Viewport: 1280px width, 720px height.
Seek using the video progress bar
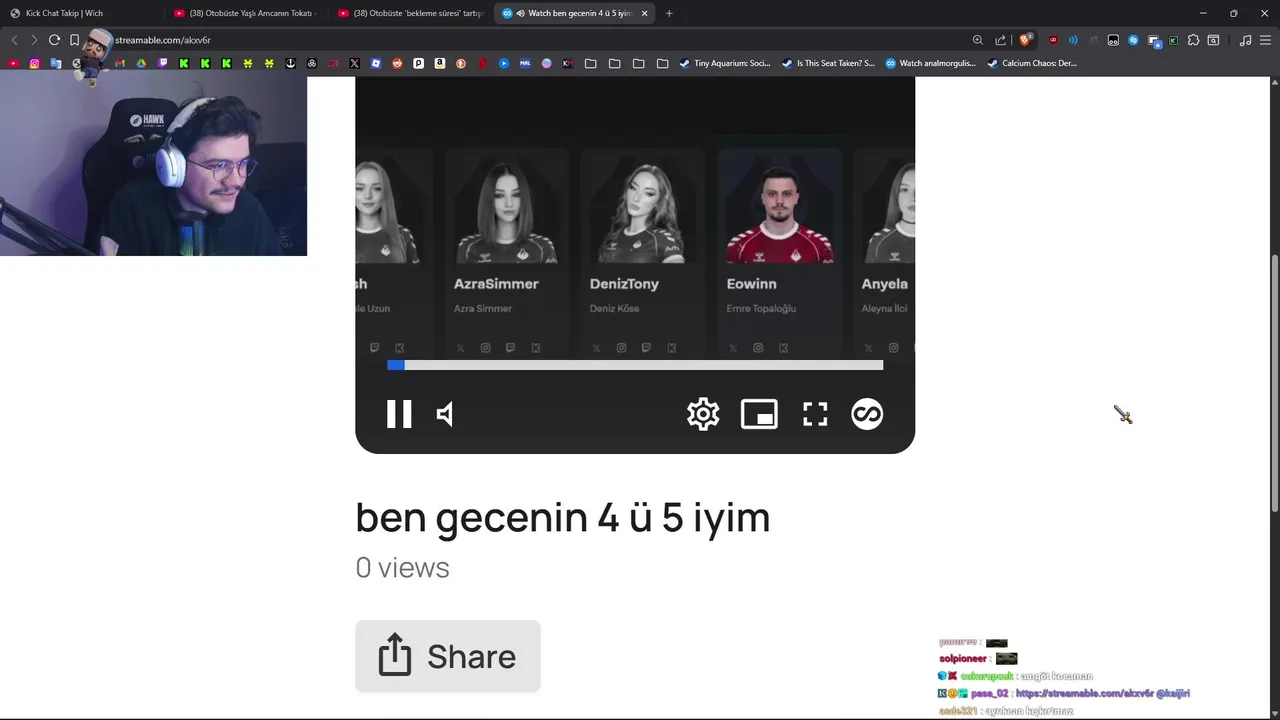(635, 365)
